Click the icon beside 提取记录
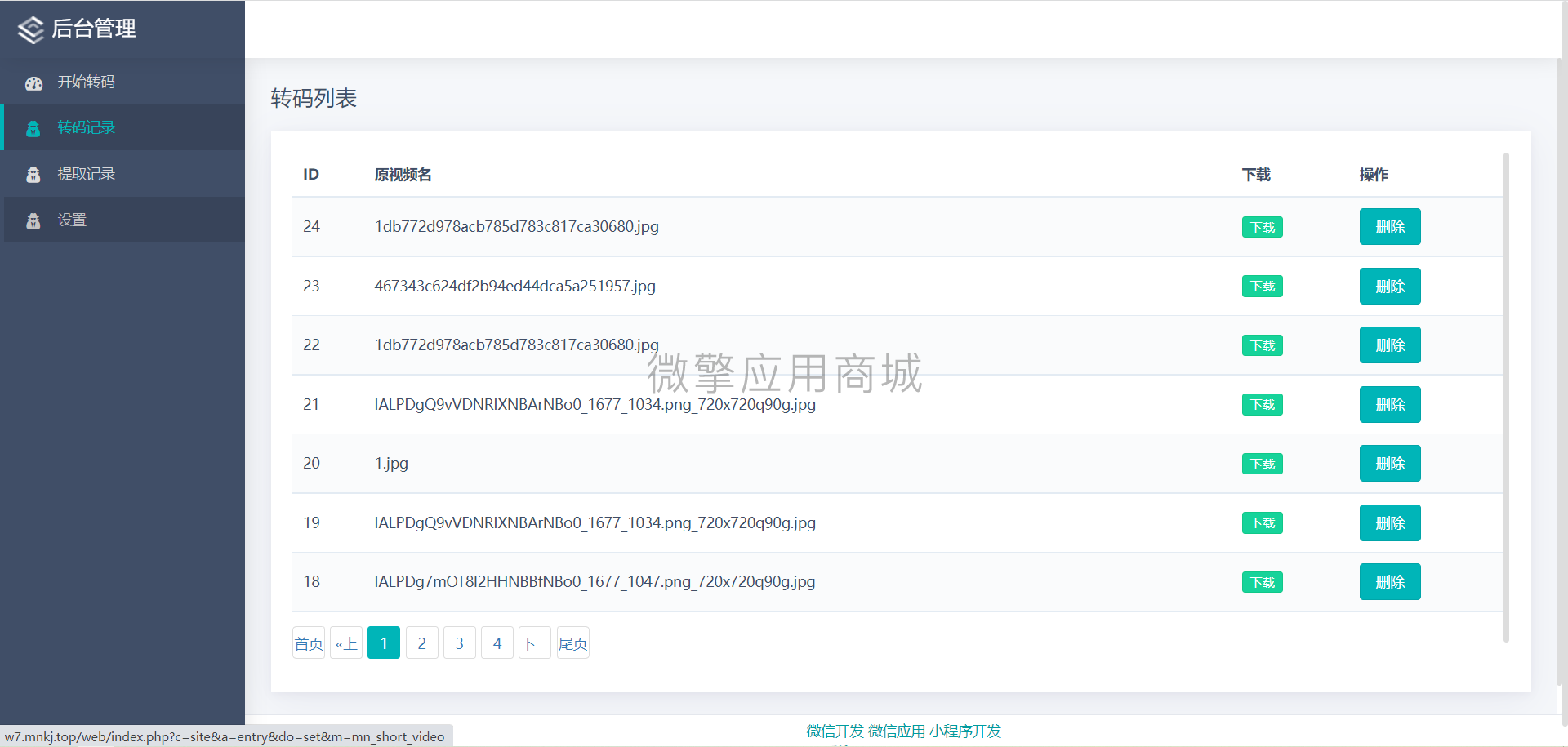This screenshot has width=1568, height=747. click(33, 174)
